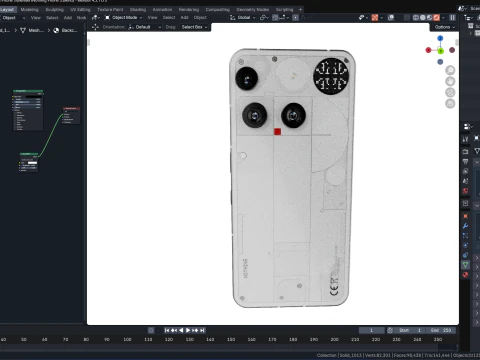Viewport: 480px width, 360px height.
Task: Open the Material properties tab
Action: 466,275
